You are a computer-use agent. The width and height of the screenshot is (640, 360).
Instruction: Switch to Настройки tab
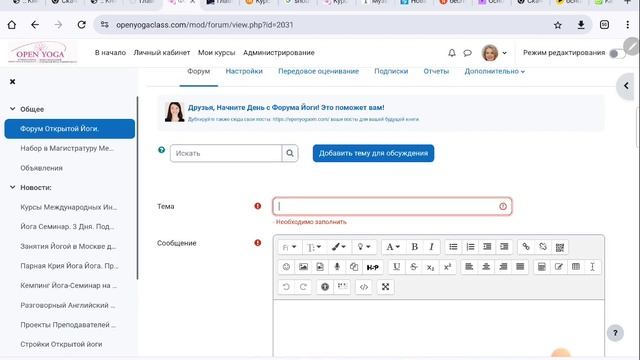[x=244, y=71]
